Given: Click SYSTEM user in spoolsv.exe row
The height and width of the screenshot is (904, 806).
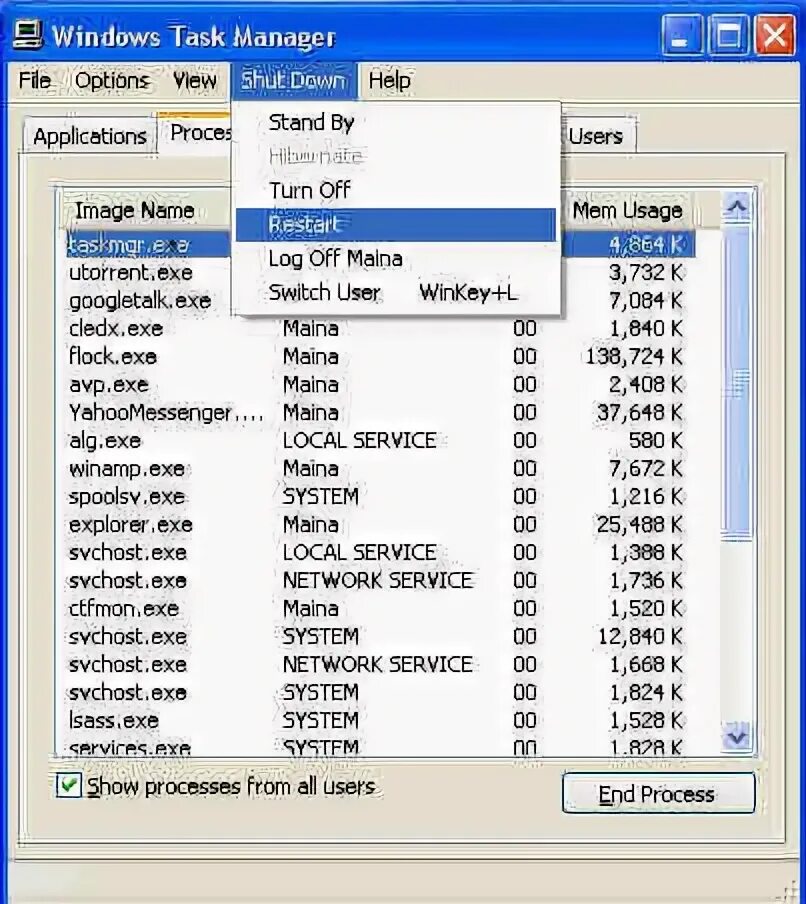Looking at the screenshot, I should pyautogui.click(x=321, y=496).
